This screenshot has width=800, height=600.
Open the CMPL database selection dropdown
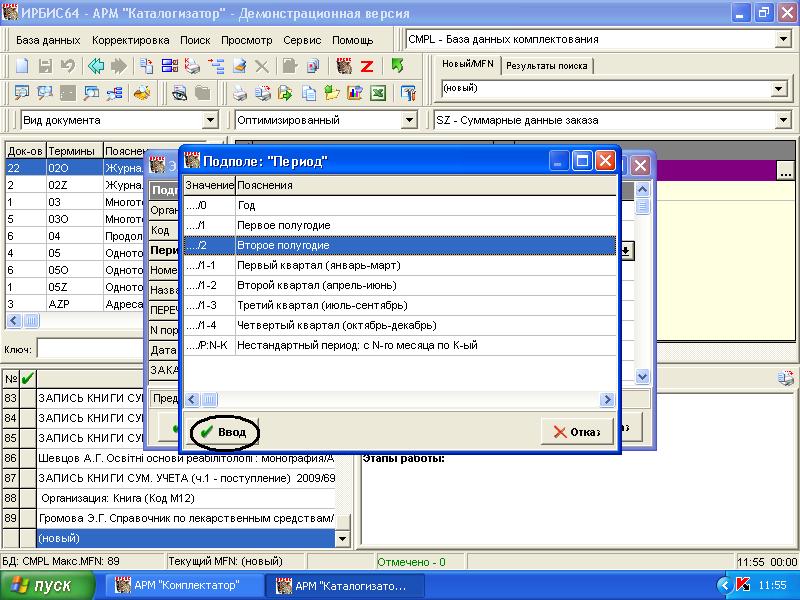[x=783, y=40]
